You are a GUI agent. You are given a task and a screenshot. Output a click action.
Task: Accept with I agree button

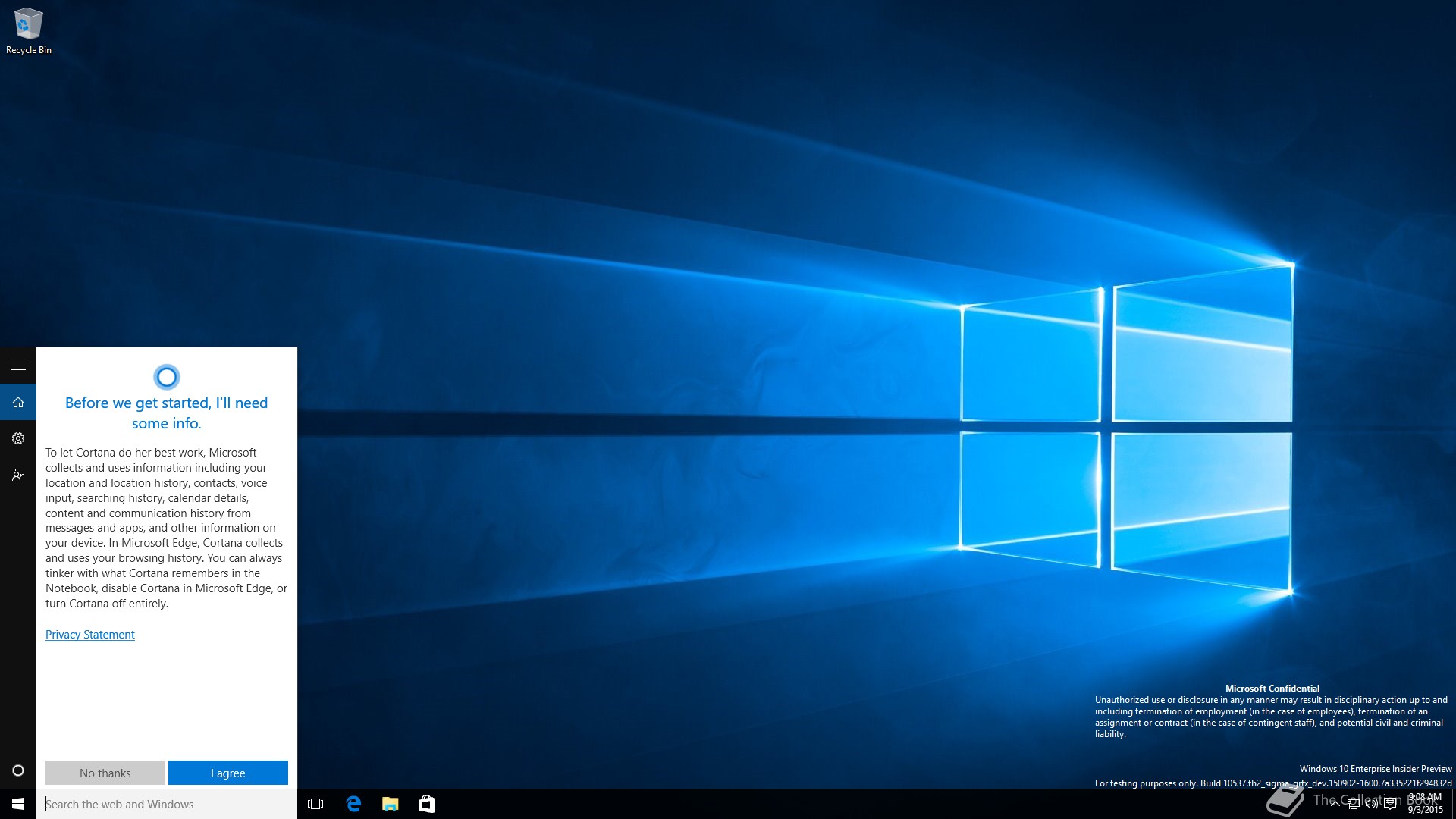(228, 773)
